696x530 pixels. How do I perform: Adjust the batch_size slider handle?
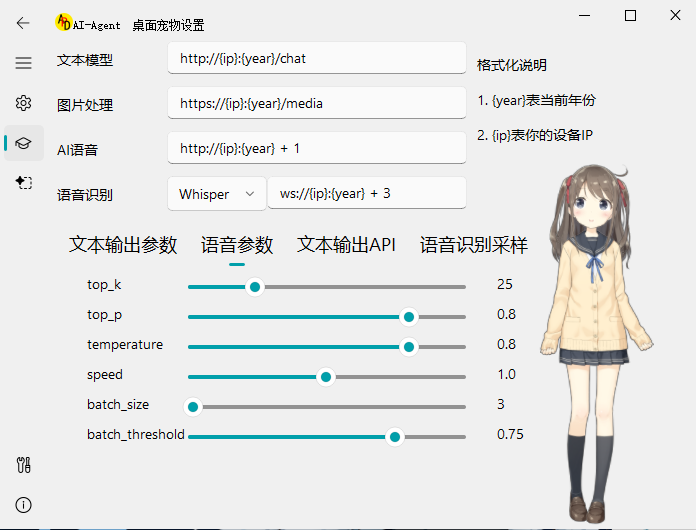tap(193, 407)
